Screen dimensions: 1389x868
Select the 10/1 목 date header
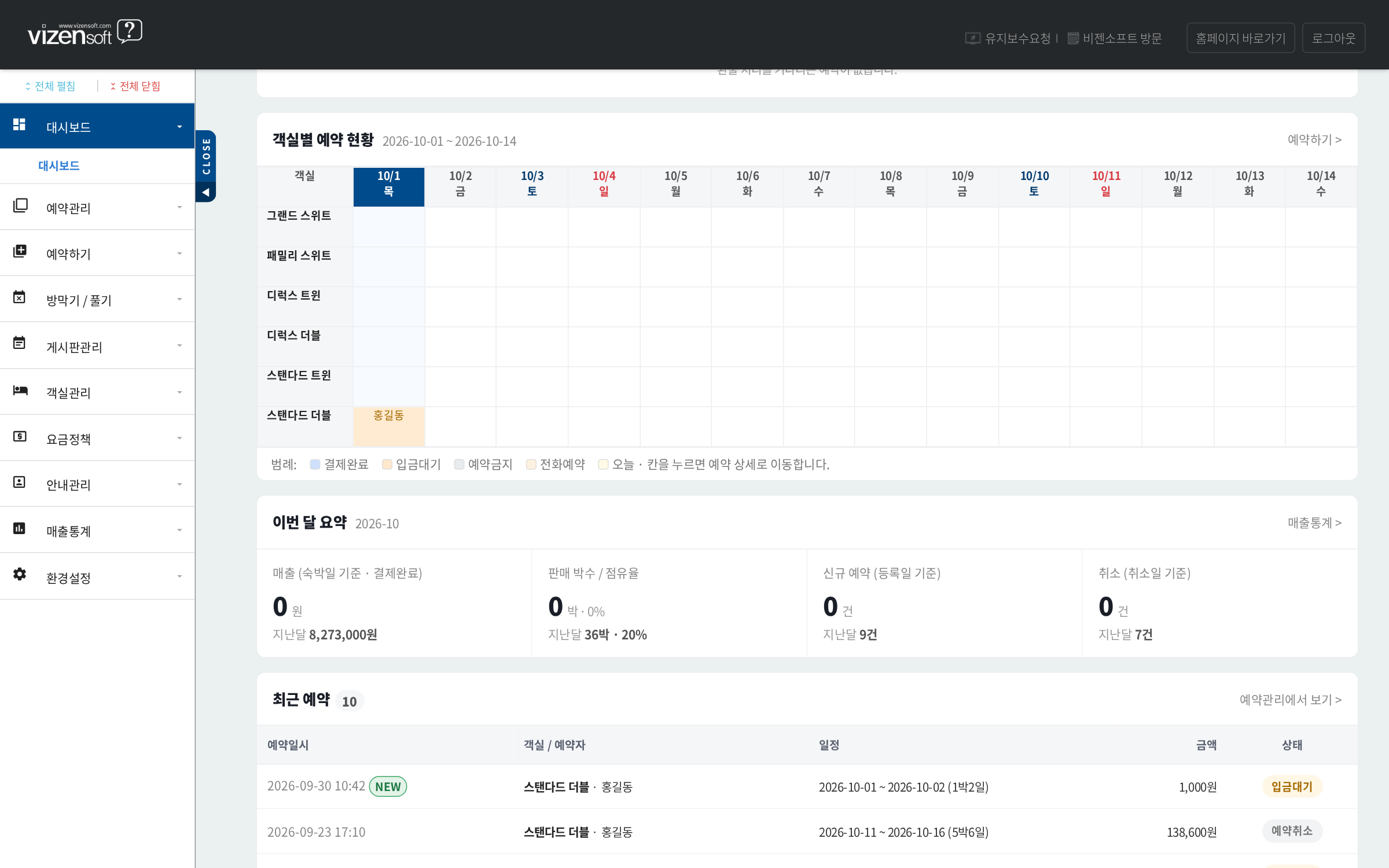(389, 187)
